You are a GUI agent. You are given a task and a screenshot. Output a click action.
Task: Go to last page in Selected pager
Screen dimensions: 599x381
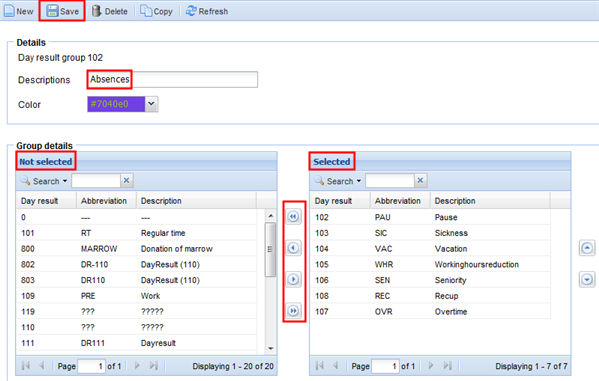tap(447, 366)
